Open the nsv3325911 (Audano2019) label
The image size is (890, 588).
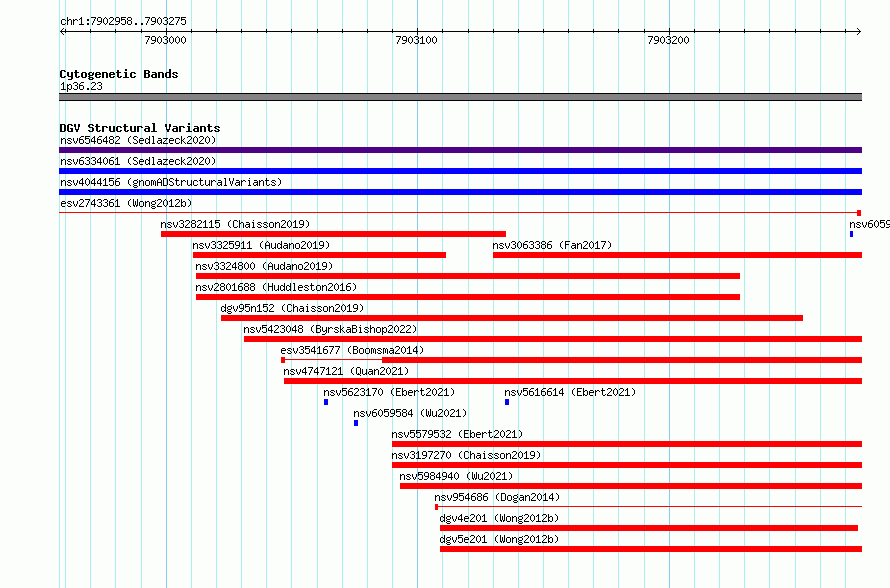pos(261,245)
